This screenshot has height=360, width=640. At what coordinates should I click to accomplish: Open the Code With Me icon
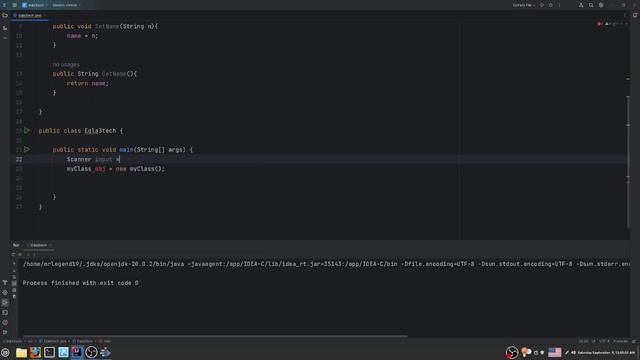pos(581,5)
